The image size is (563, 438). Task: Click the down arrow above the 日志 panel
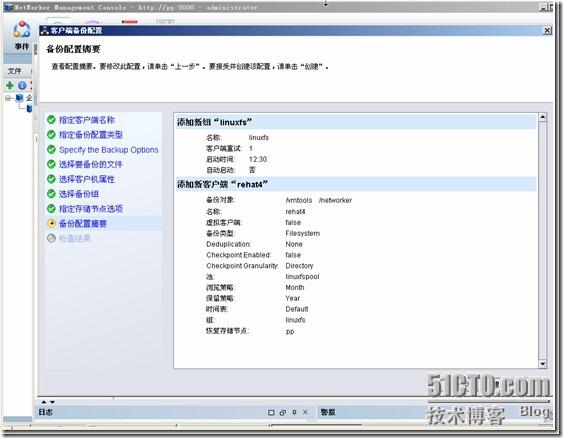coord(52,402)
